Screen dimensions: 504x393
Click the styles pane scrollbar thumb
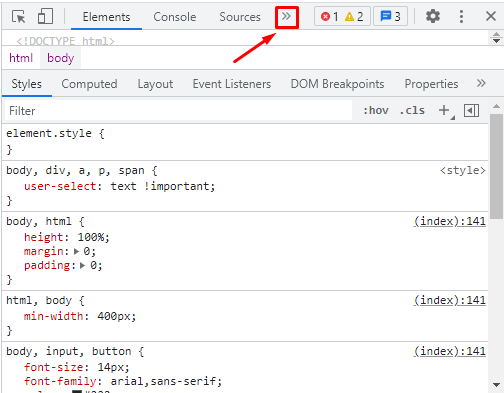(497, 166)
